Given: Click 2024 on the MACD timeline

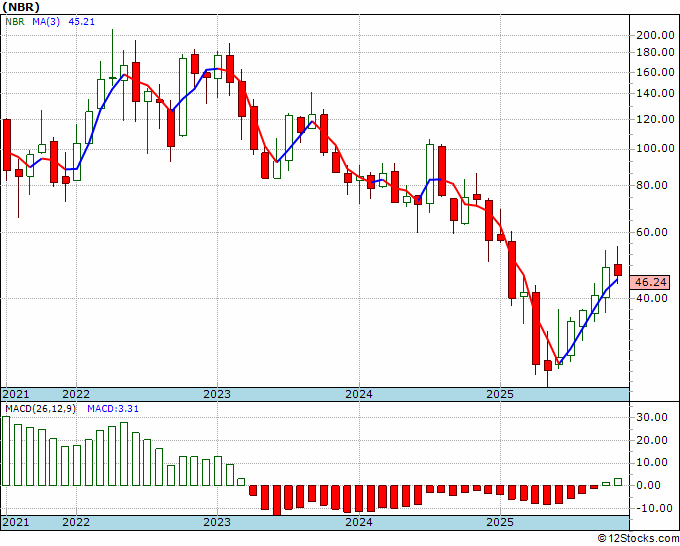Looking at the screenshot, I should (x=359, y=522).
